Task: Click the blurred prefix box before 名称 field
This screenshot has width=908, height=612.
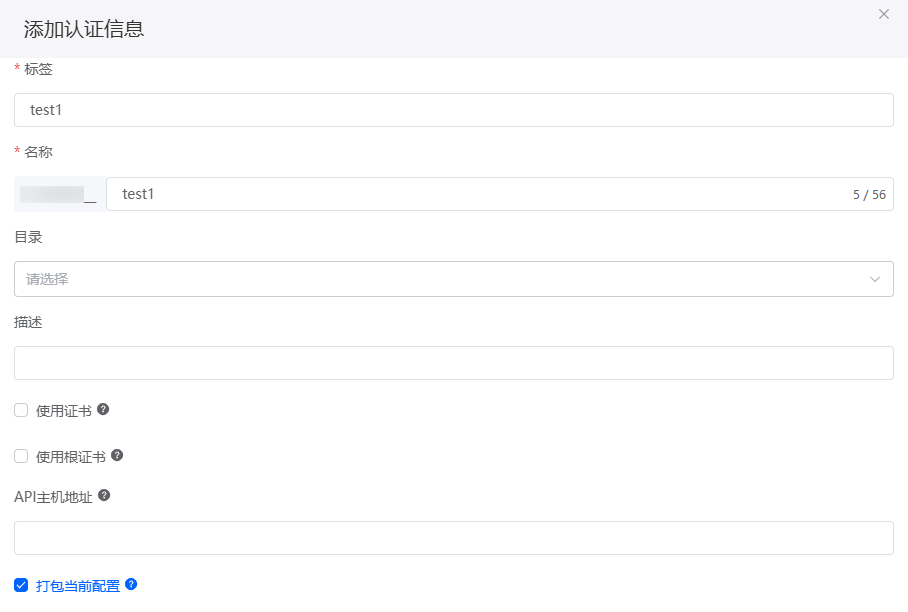Action: click(x=60, y=194)
